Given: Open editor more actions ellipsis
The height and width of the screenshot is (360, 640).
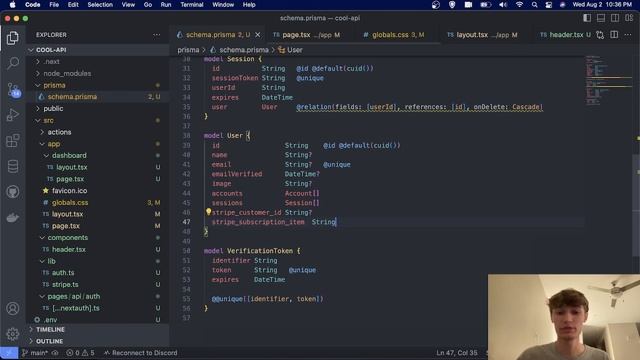Looking at the screenshot, I should [628, 35].
